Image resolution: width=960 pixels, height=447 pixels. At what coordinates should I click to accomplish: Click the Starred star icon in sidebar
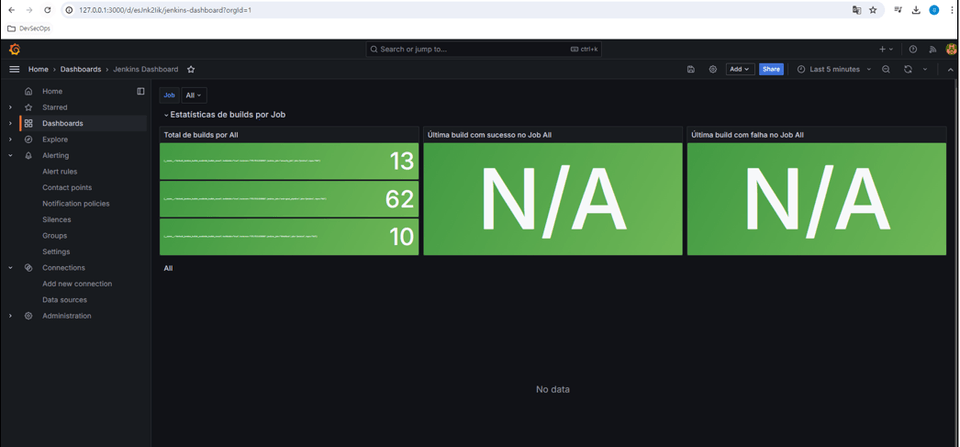point(28,107)
